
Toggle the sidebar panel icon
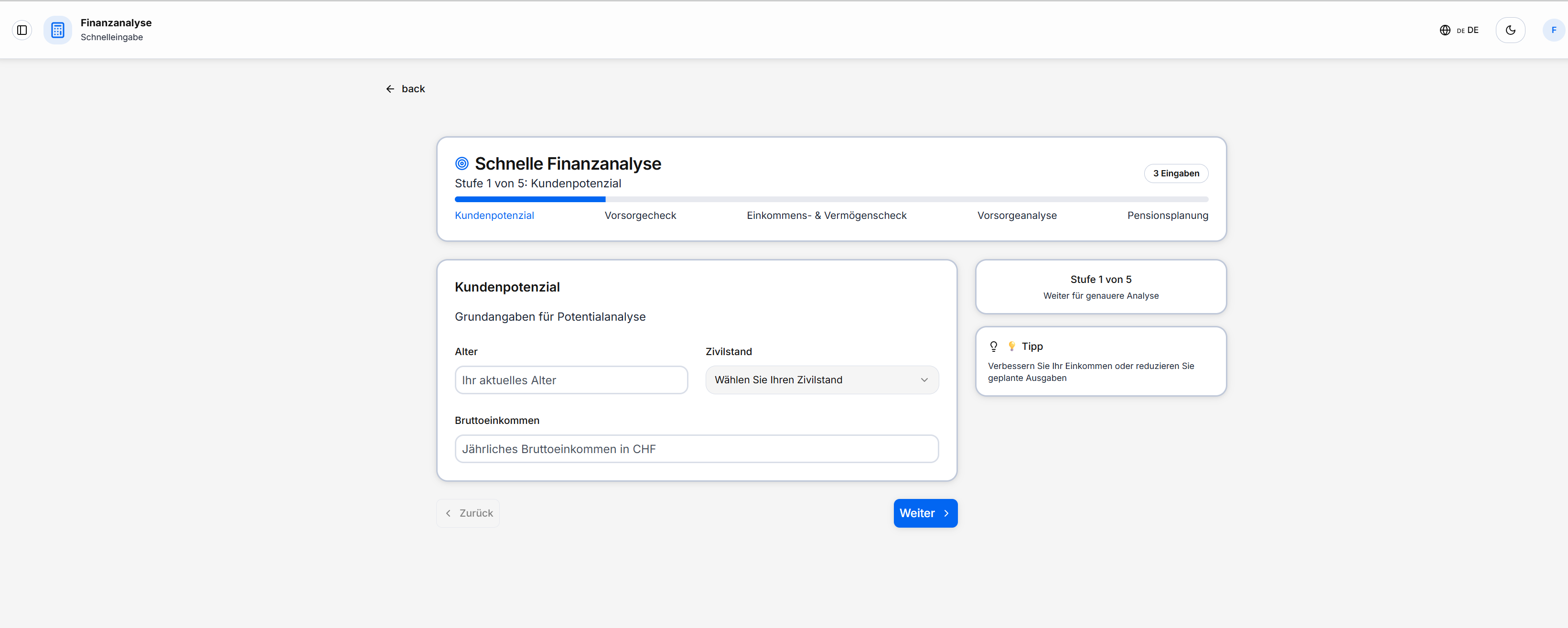(x=22, y=30)
